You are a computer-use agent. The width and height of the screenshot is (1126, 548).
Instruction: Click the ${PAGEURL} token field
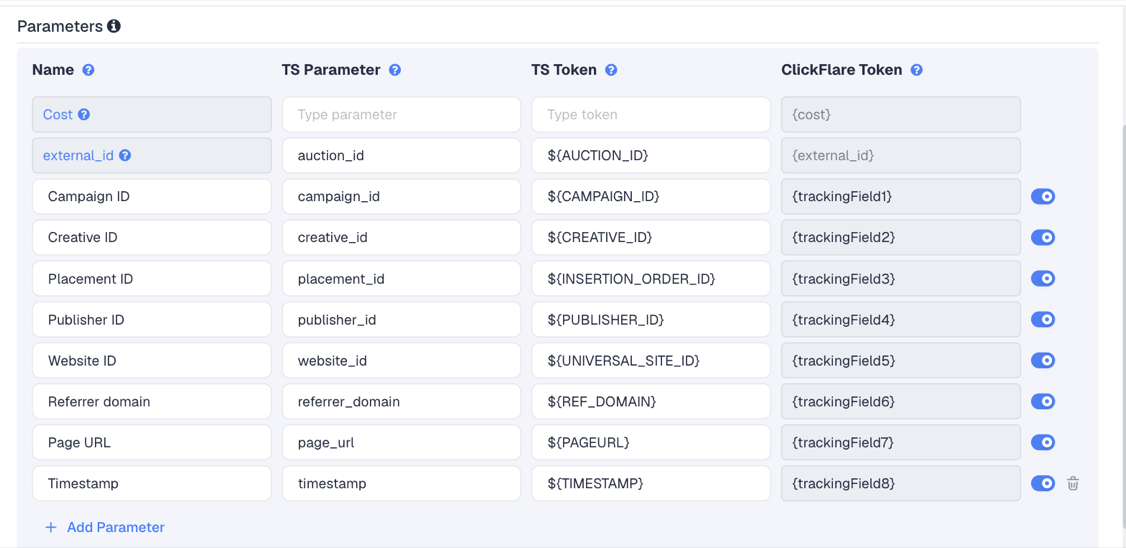[651, 442]
